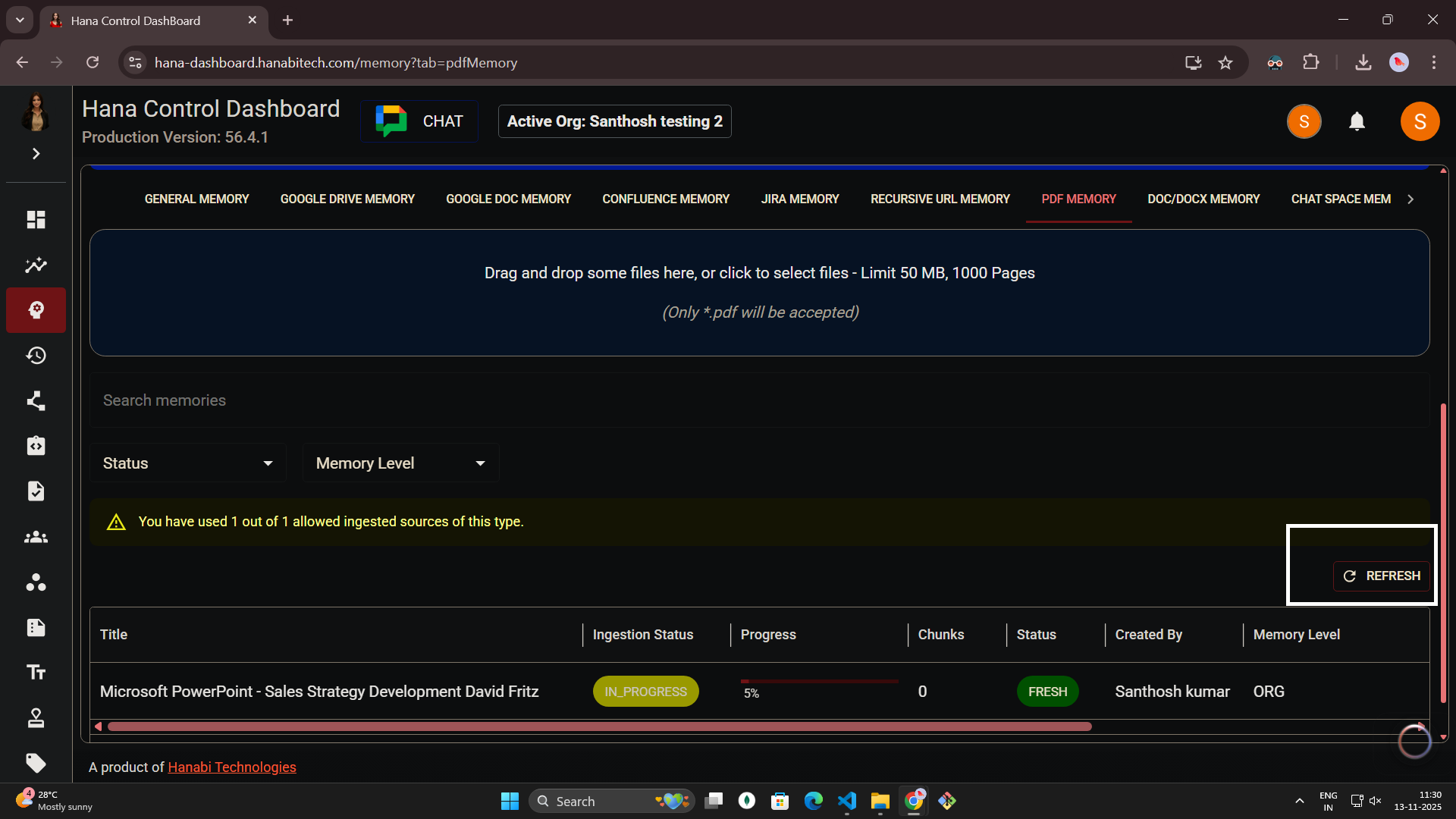
Task: Select the analytics insights sidebar icon
Action: [x=36, y=265]
